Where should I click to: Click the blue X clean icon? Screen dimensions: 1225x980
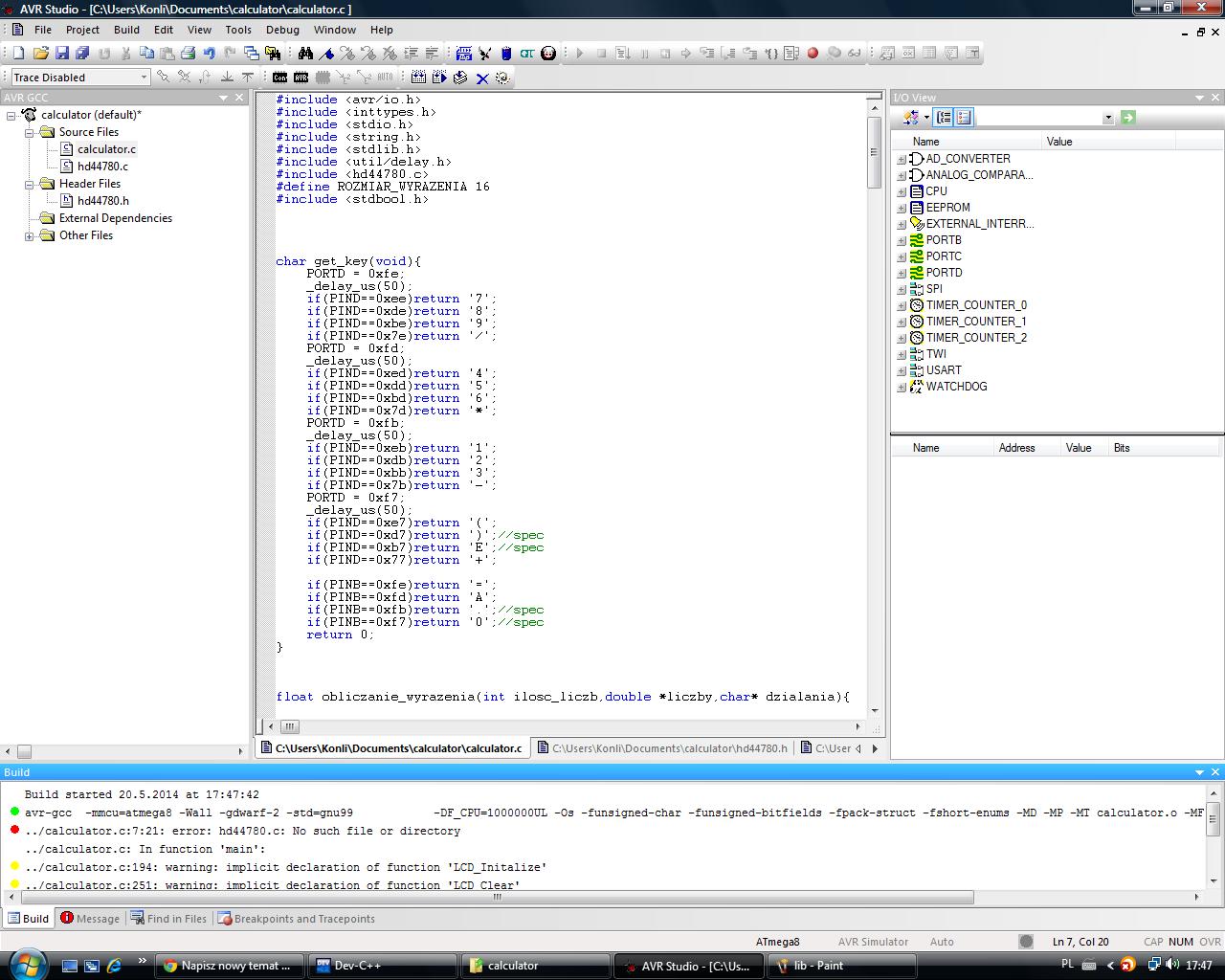482,78
